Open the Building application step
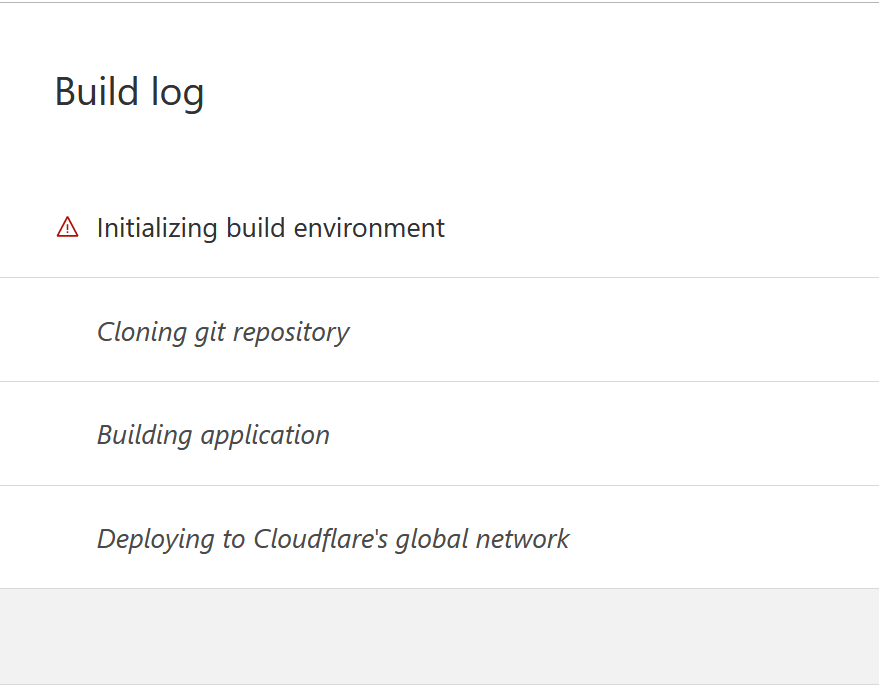This screenshot has height=685, width=879. [x=213, y=436]
